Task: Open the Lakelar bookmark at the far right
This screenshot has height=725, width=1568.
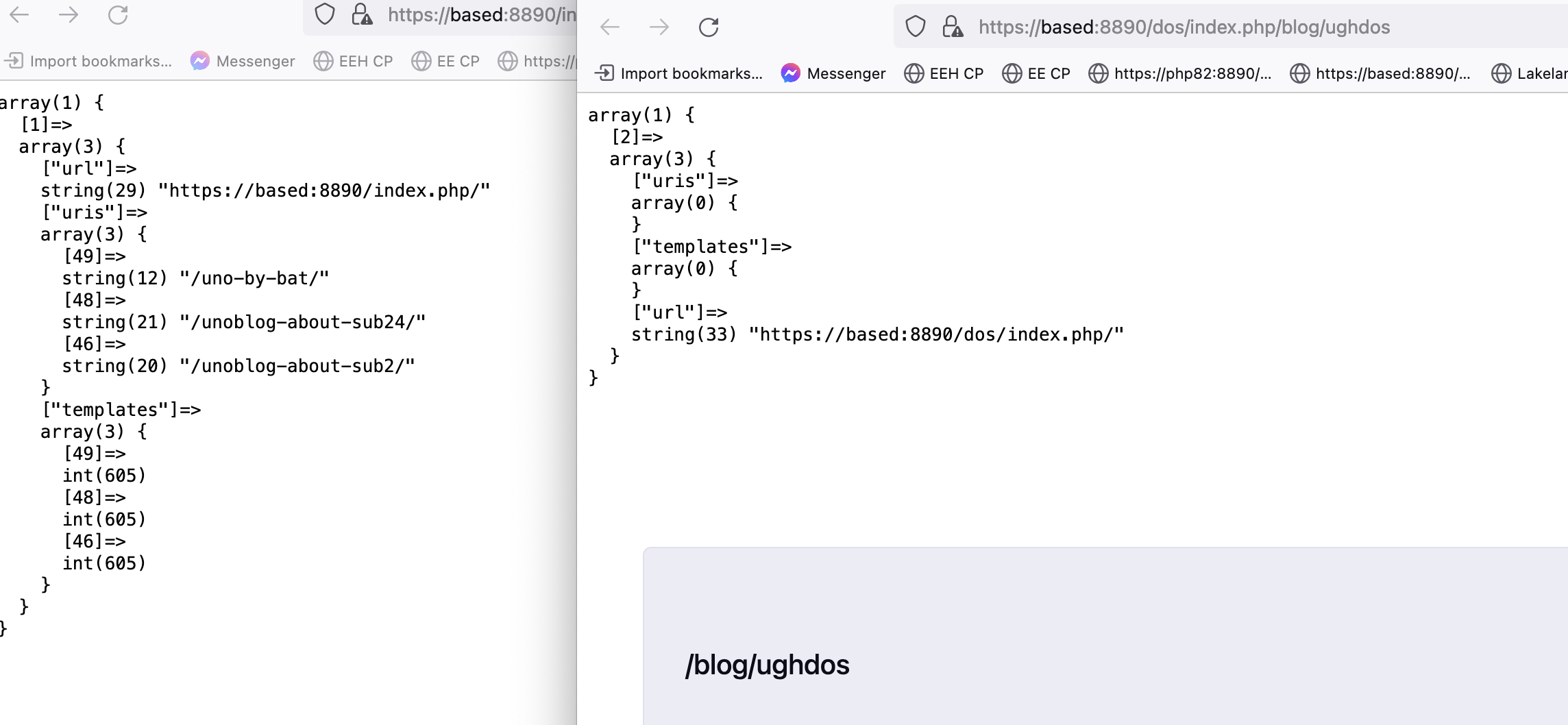Action: (1535, 73)
